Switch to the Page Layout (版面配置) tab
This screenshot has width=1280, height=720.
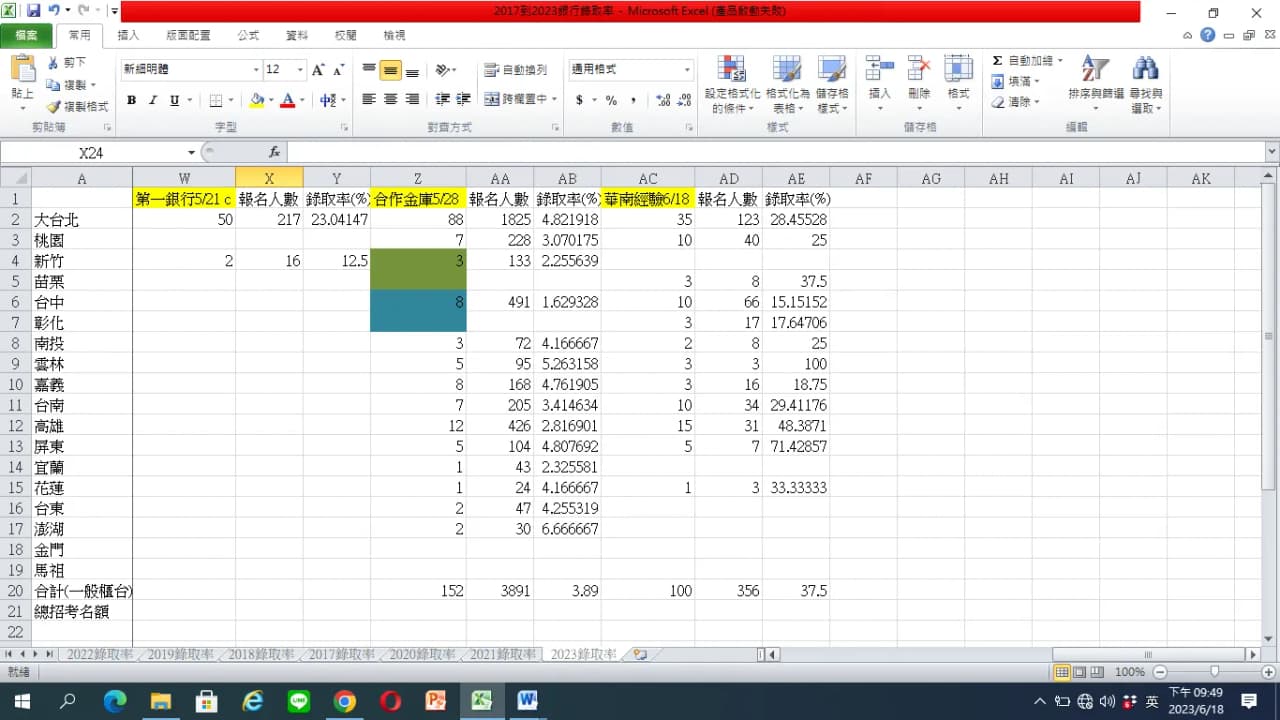pos(188,35)
